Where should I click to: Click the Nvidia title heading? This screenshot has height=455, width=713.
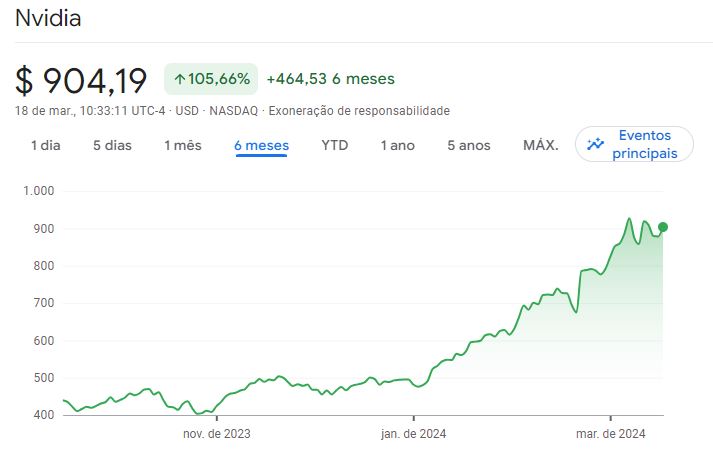click(48, 18)
